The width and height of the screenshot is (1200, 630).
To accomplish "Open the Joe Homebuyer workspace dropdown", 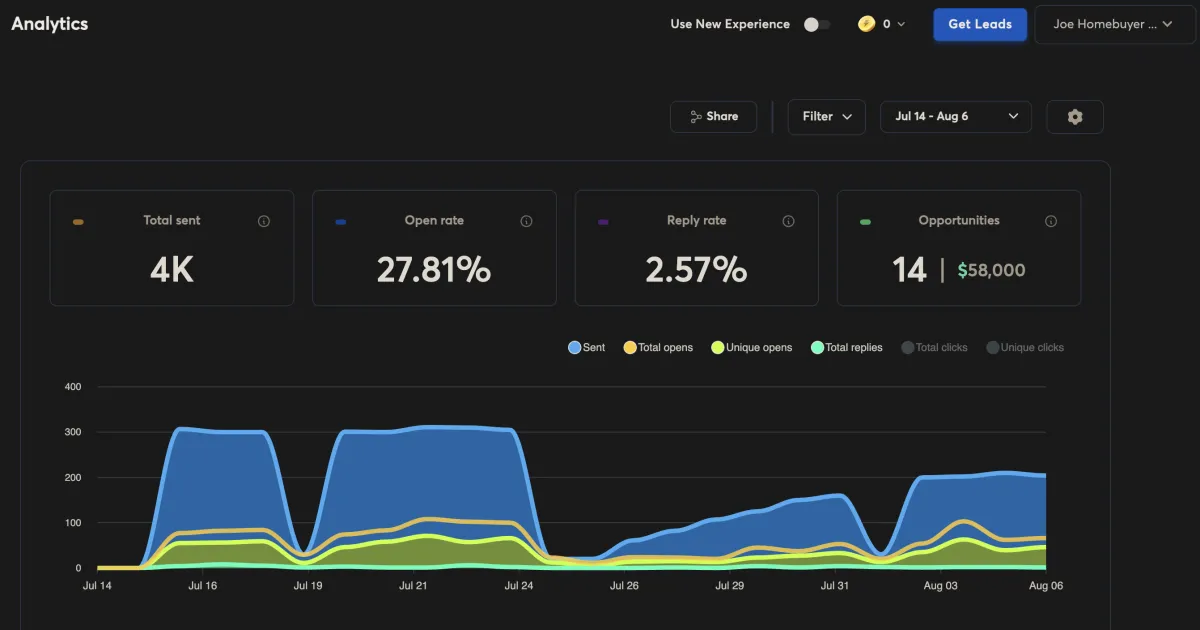I will coord(1115,24).
